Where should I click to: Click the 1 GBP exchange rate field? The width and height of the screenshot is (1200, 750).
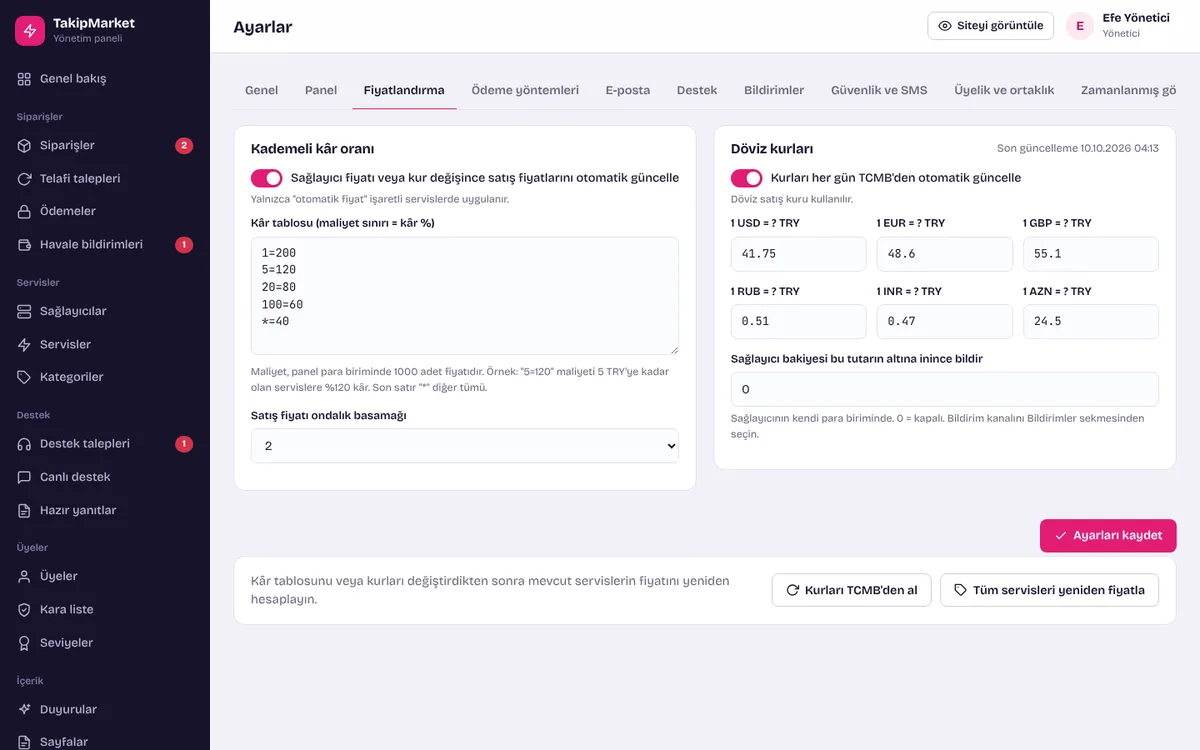point(1091,254)
